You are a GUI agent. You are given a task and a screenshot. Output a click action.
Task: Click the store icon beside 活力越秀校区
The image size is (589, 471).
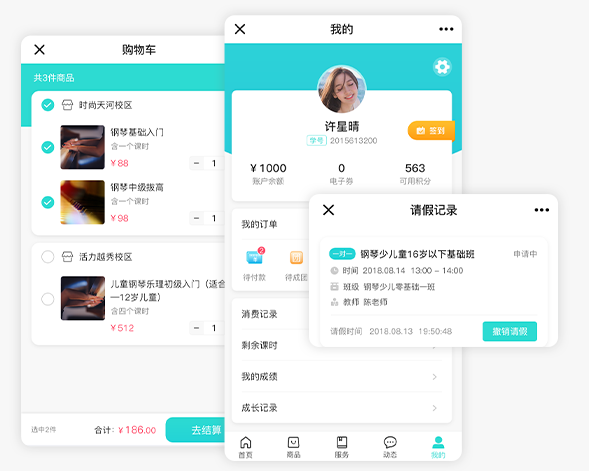point(67,257)
